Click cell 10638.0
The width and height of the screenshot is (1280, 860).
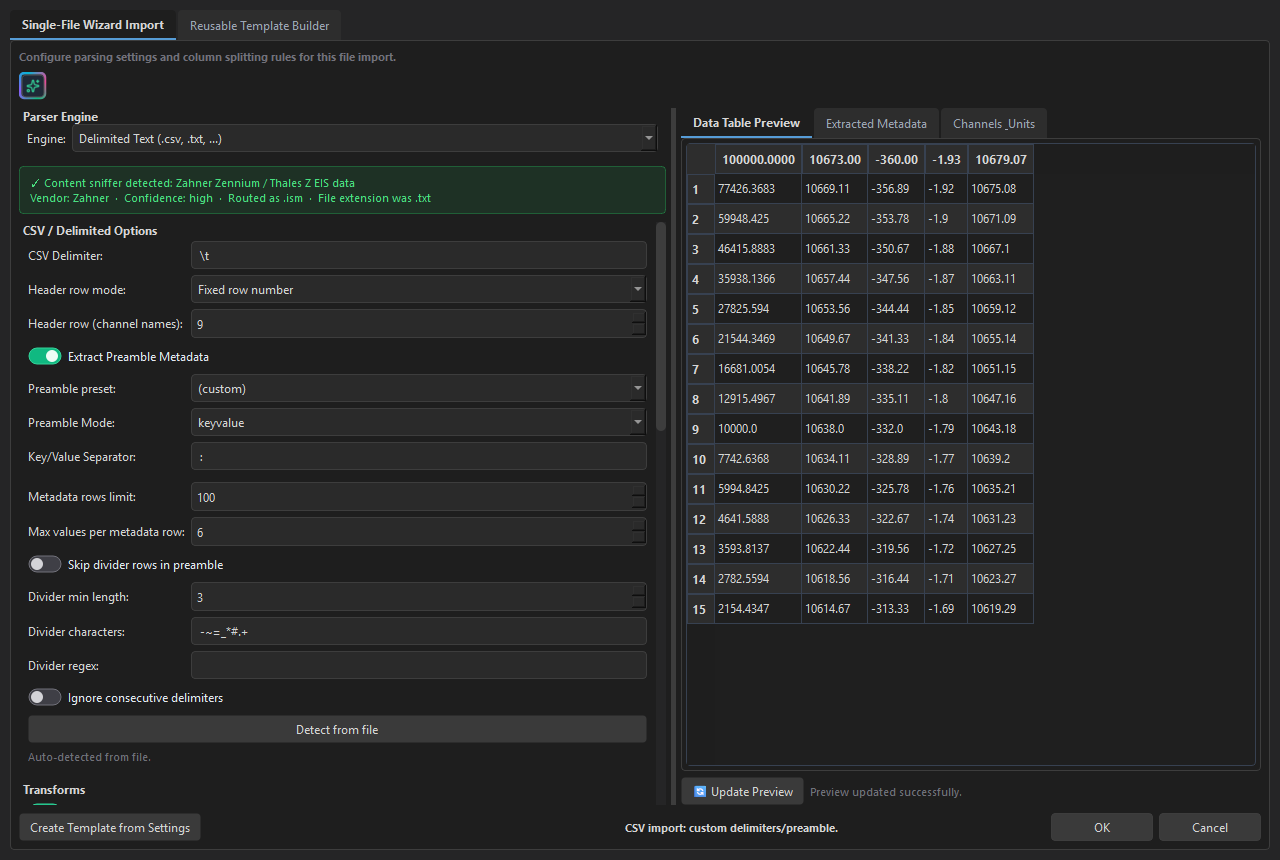pos(834,429)
